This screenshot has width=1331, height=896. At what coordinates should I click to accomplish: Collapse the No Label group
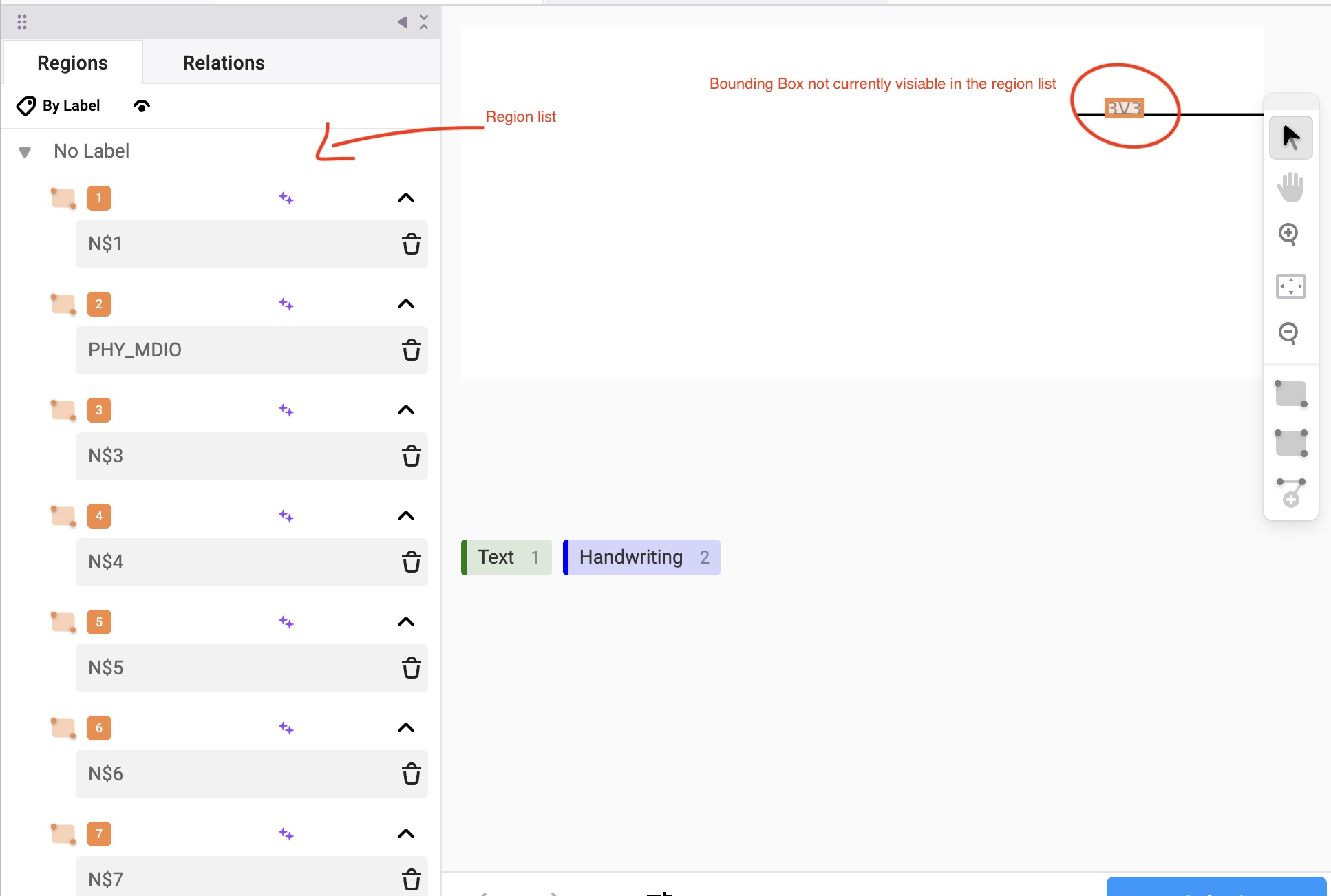coord(26,151)
